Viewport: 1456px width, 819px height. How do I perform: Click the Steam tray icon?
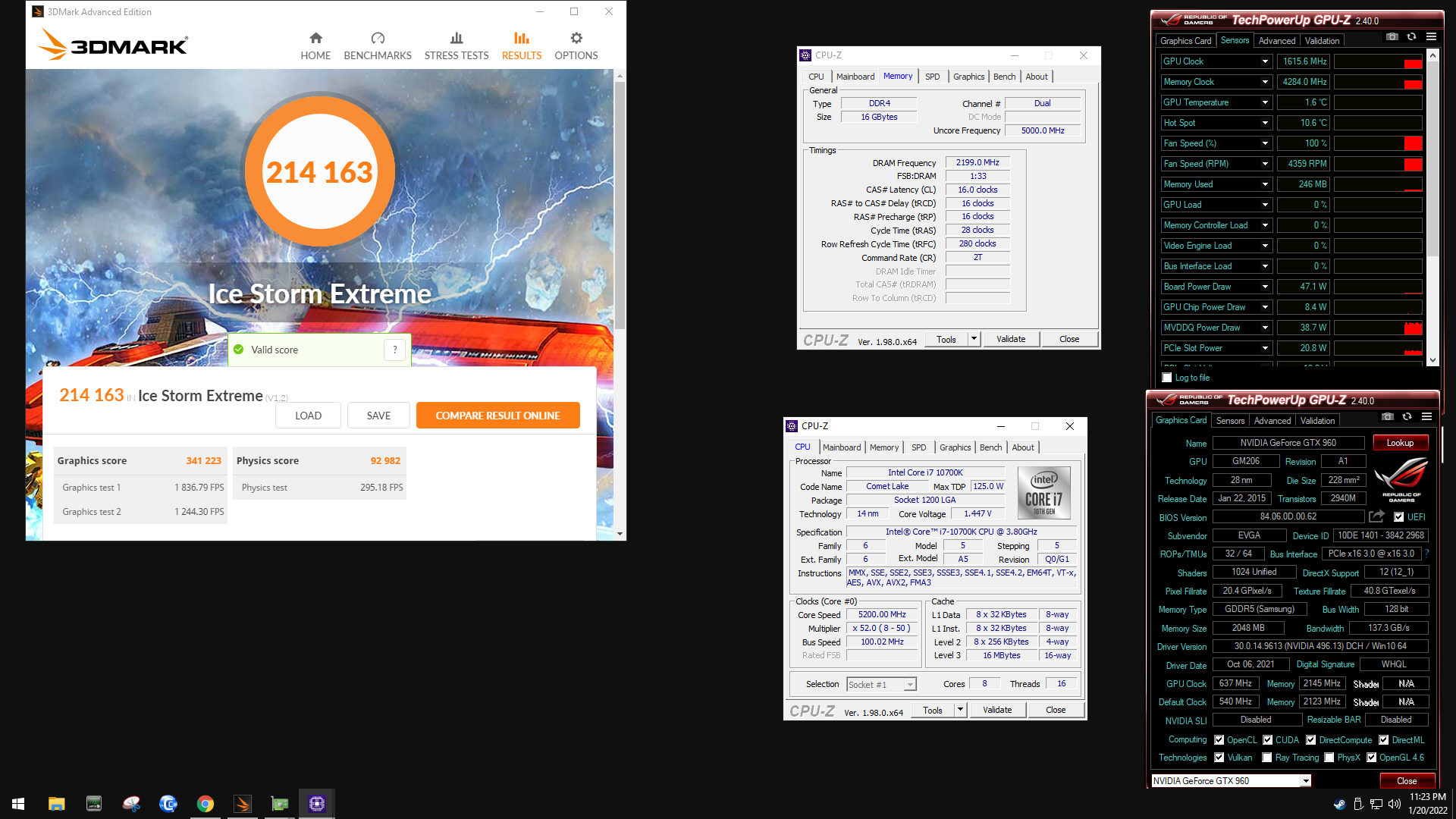tap(1339, 804)
